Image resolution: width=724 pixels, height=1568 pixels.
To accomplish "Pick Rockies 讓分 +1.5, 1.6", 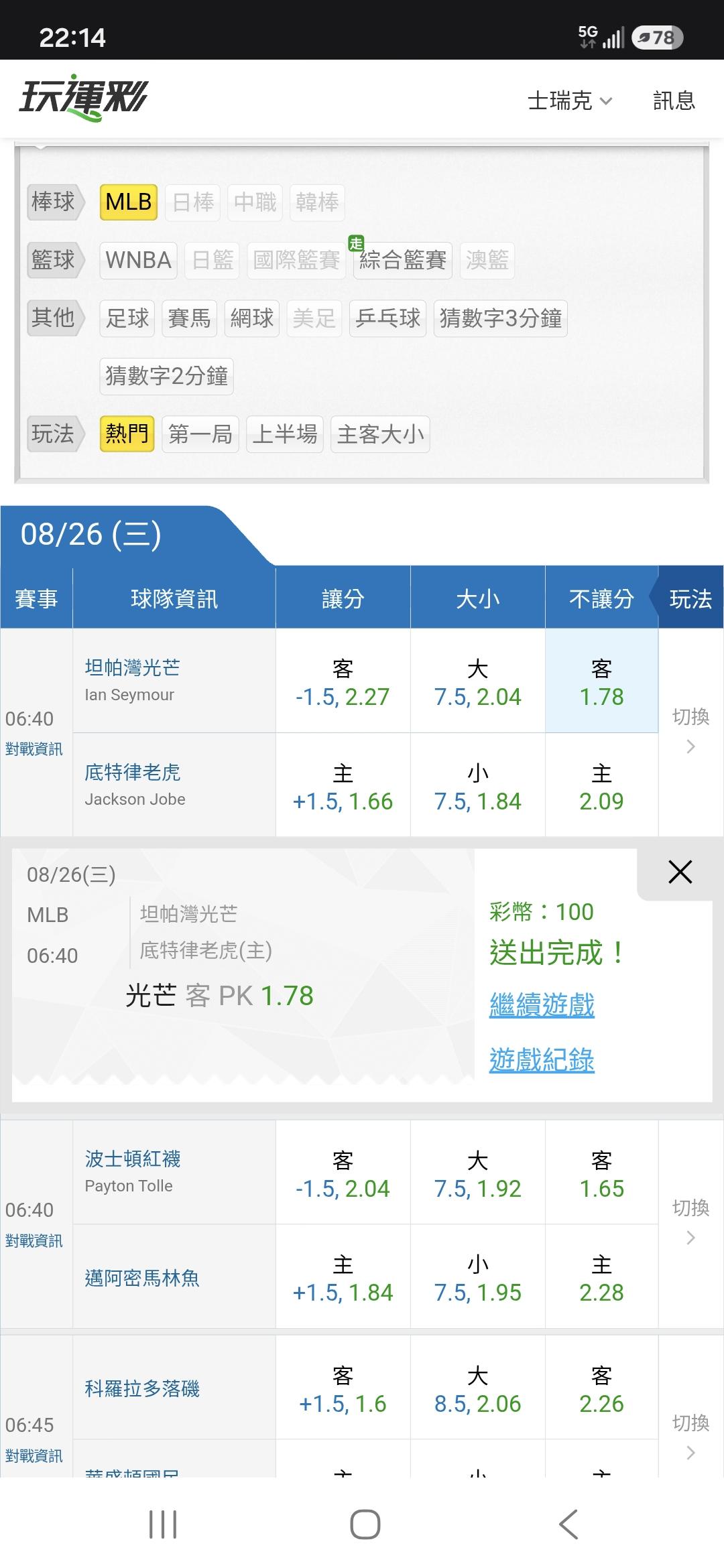I will click(x=343, y=1388).
